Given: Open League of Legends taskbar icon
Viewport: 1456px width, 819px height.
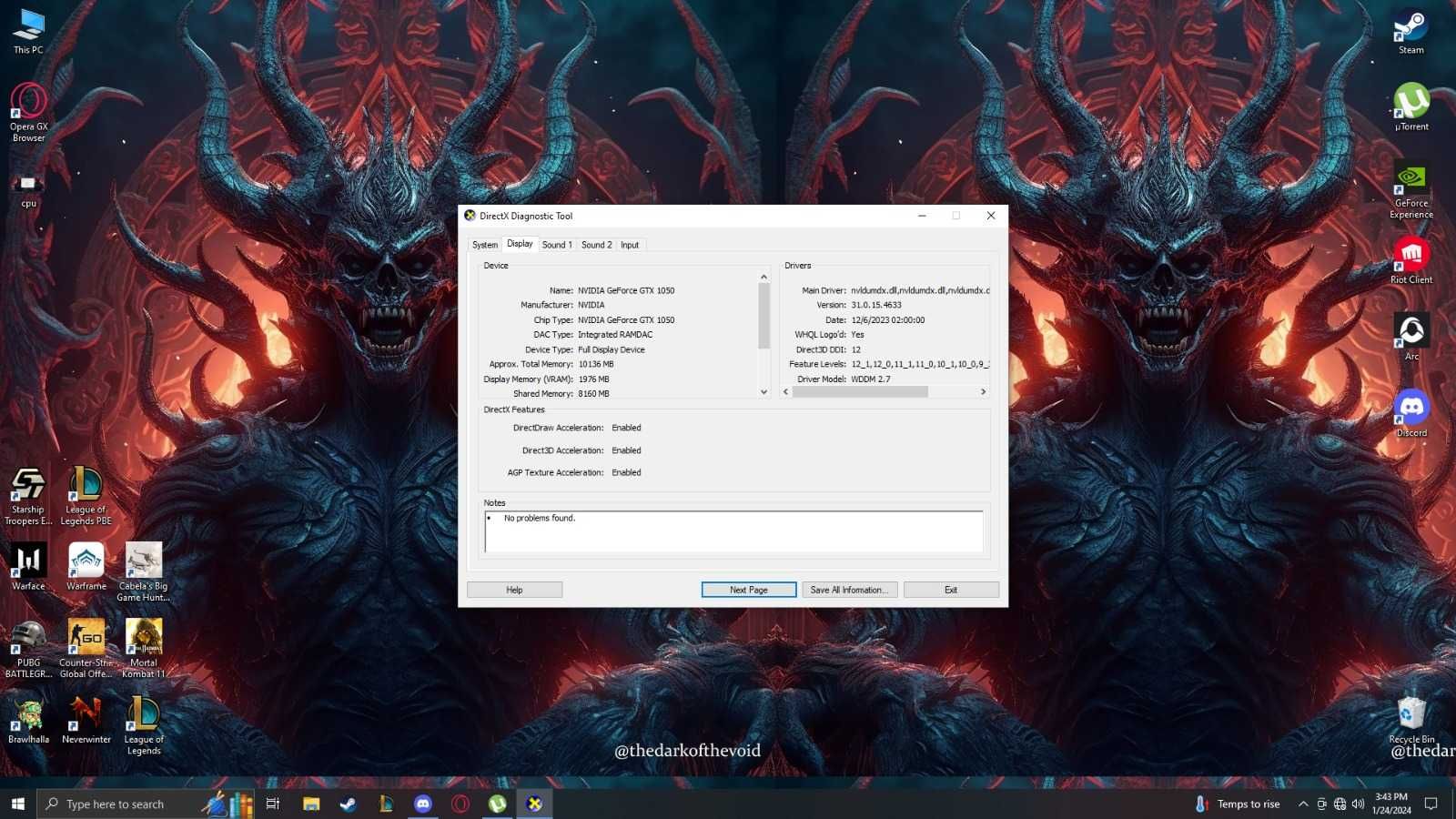Looking at the screenshot, I should click(x=386, y=804).
